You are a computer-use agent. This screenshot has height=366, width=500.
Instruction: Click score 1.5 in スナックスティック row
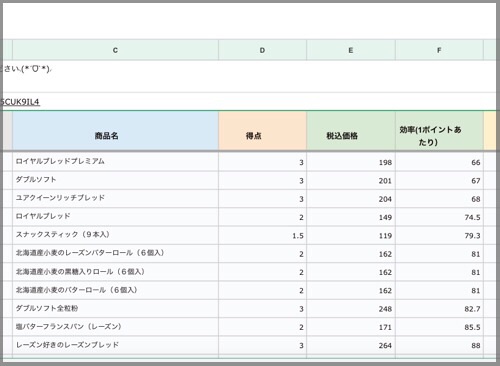tap(262, 235)
